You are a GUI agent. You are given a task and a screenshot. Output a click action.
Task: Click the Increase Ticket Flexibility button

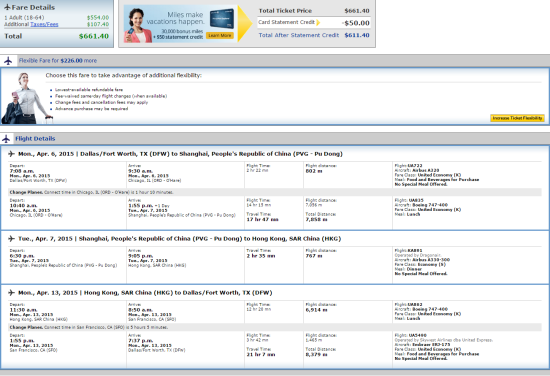tap(517, 118)
